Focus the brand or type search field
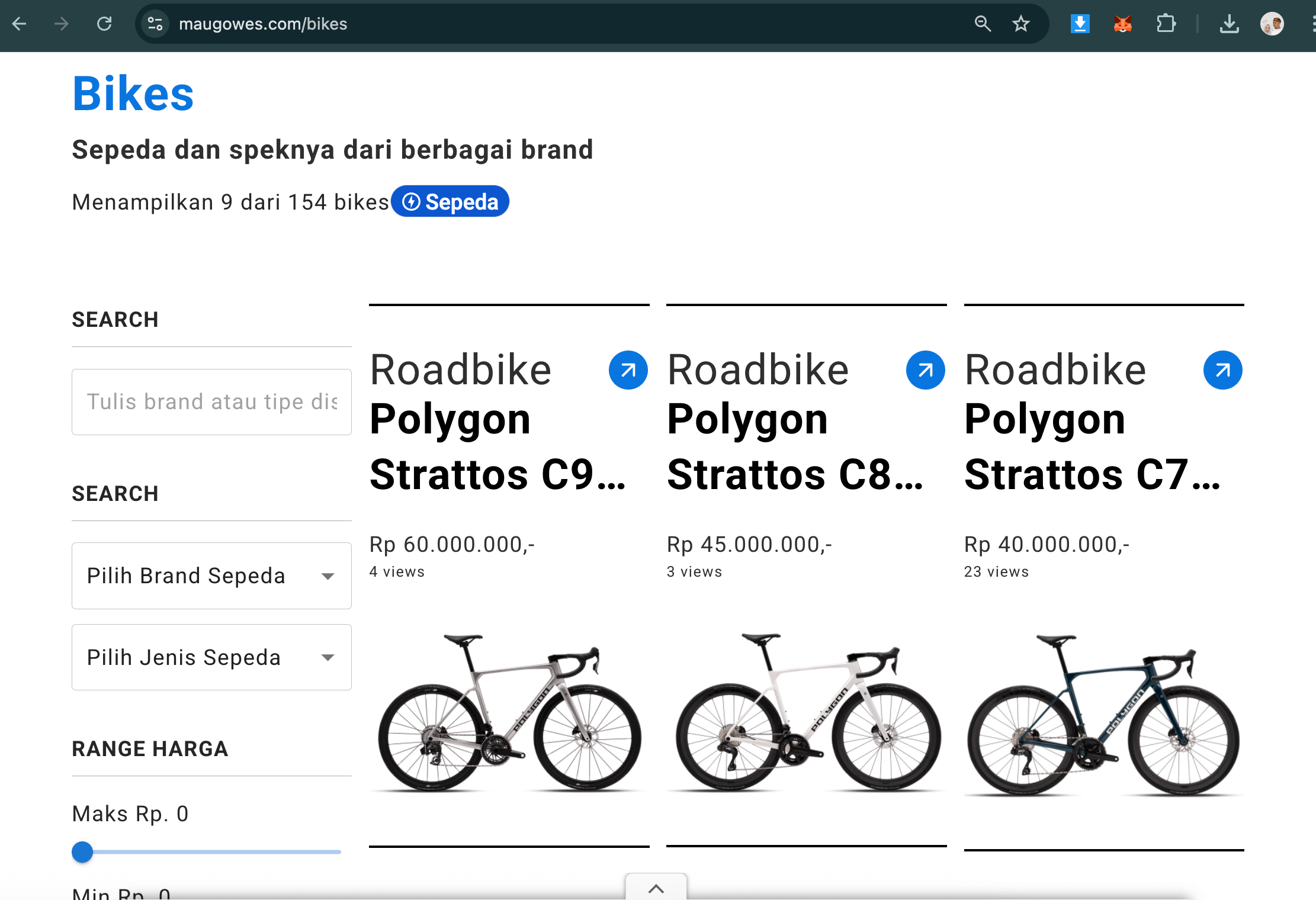This screenshot has width=1316, height=900. click(x=211, y=402)
